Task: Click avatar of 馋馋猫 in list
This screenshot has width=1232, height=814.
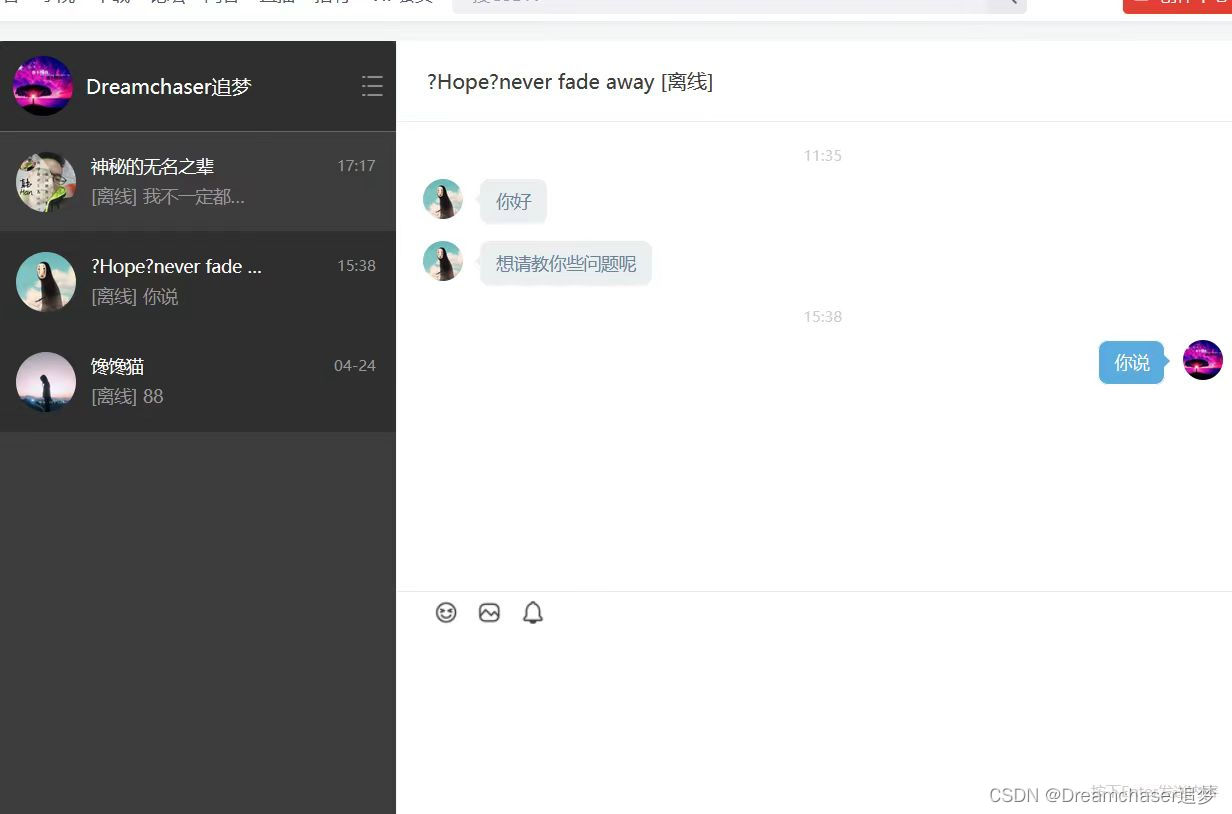Action: coord(46,382)
